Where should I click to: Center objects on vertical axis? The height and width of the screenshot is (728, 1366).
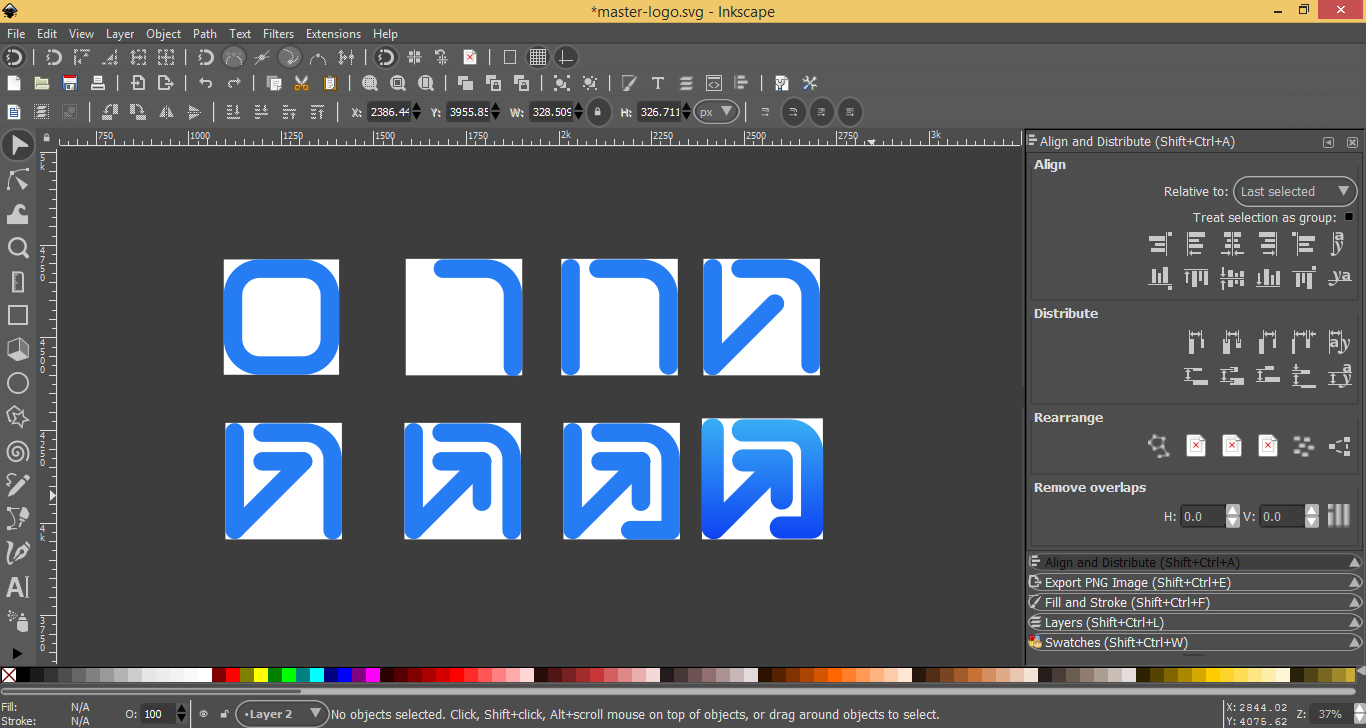1232,243
